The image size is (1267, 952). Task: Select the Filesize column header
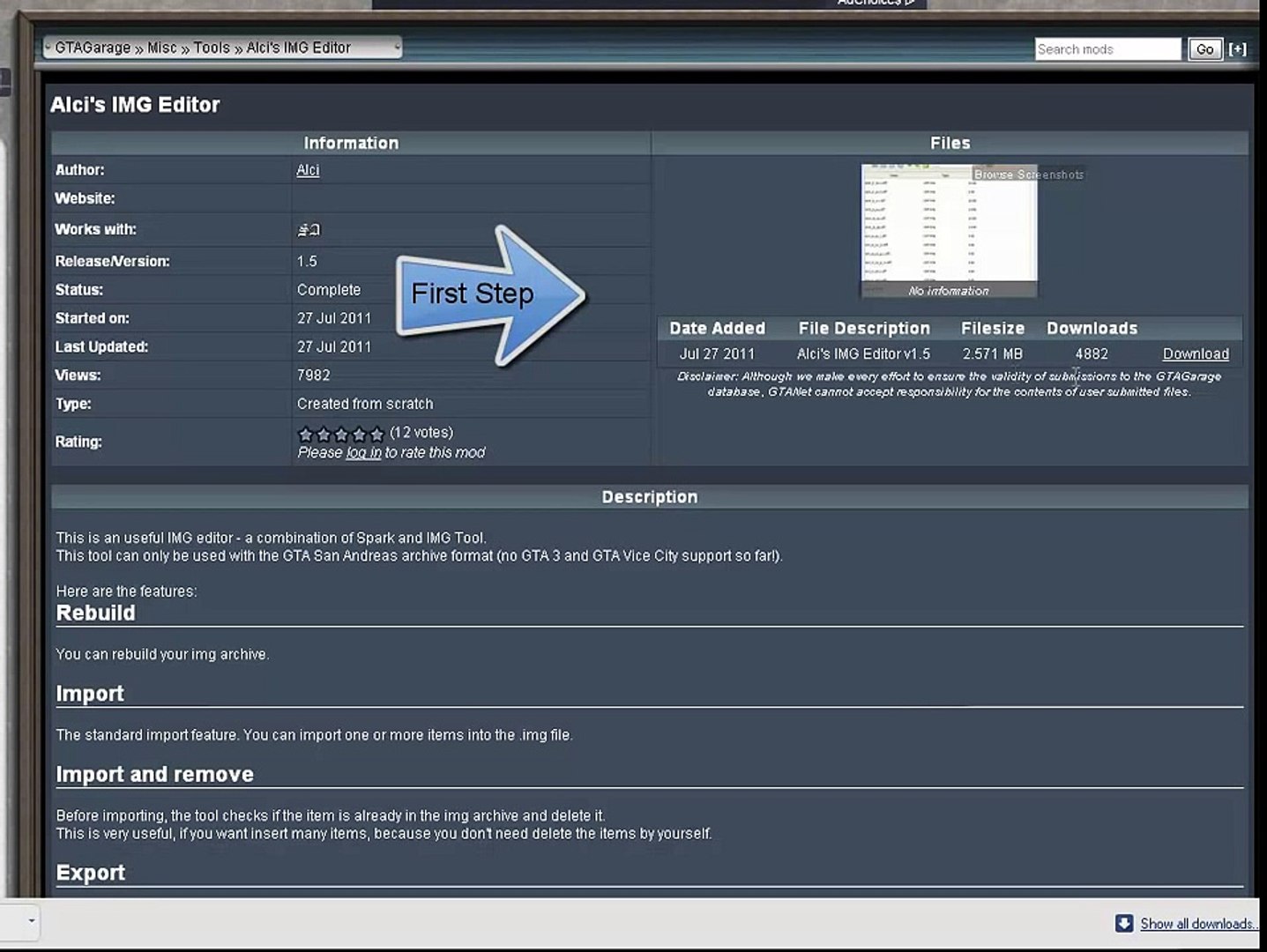[x=993, y=328]
